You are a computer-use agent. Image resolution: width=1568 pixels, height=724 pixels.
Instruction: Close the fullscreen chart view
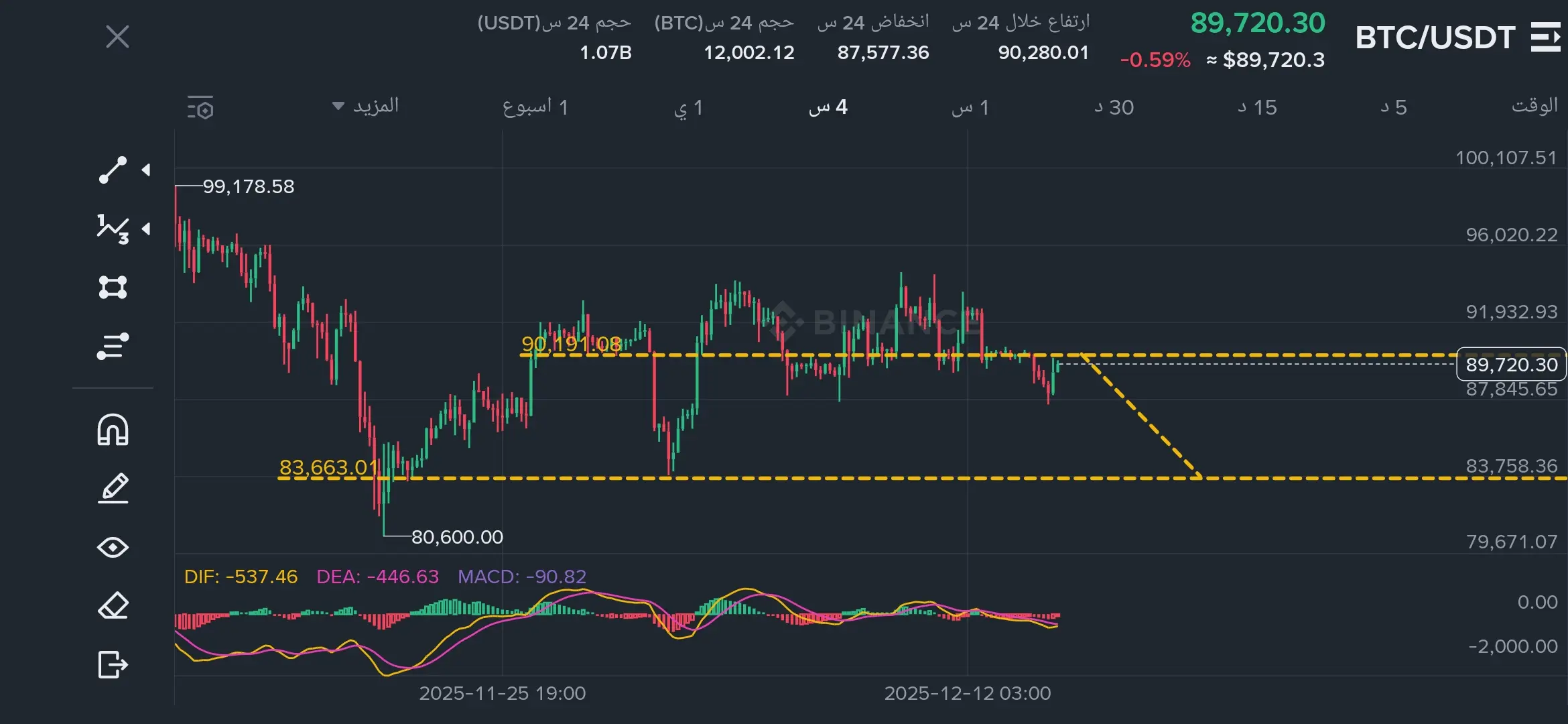(x=117, y=37)
